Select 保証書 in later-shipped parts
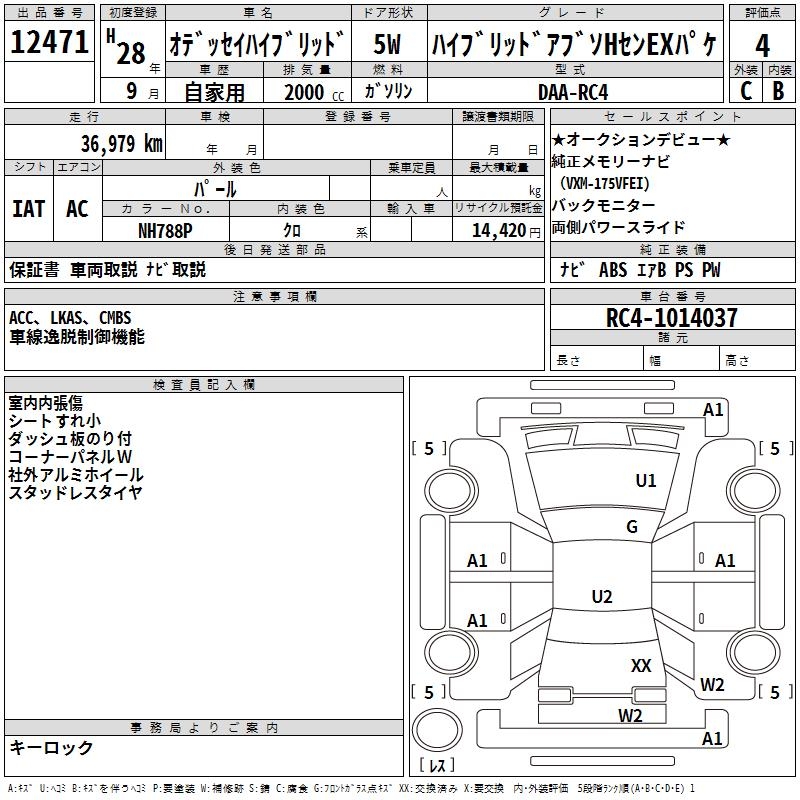Image resolution: width=800 pixels, height=800 pixels. [34, 269]
